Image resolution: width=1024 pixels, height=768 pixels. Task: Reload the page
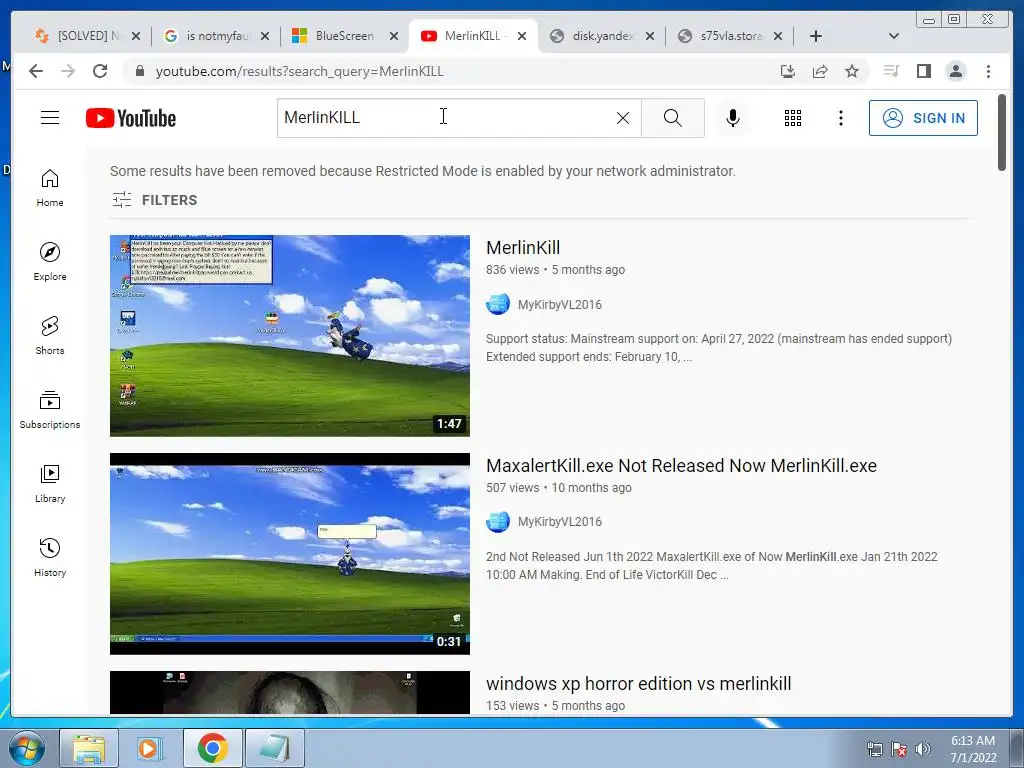click(100, 71)
